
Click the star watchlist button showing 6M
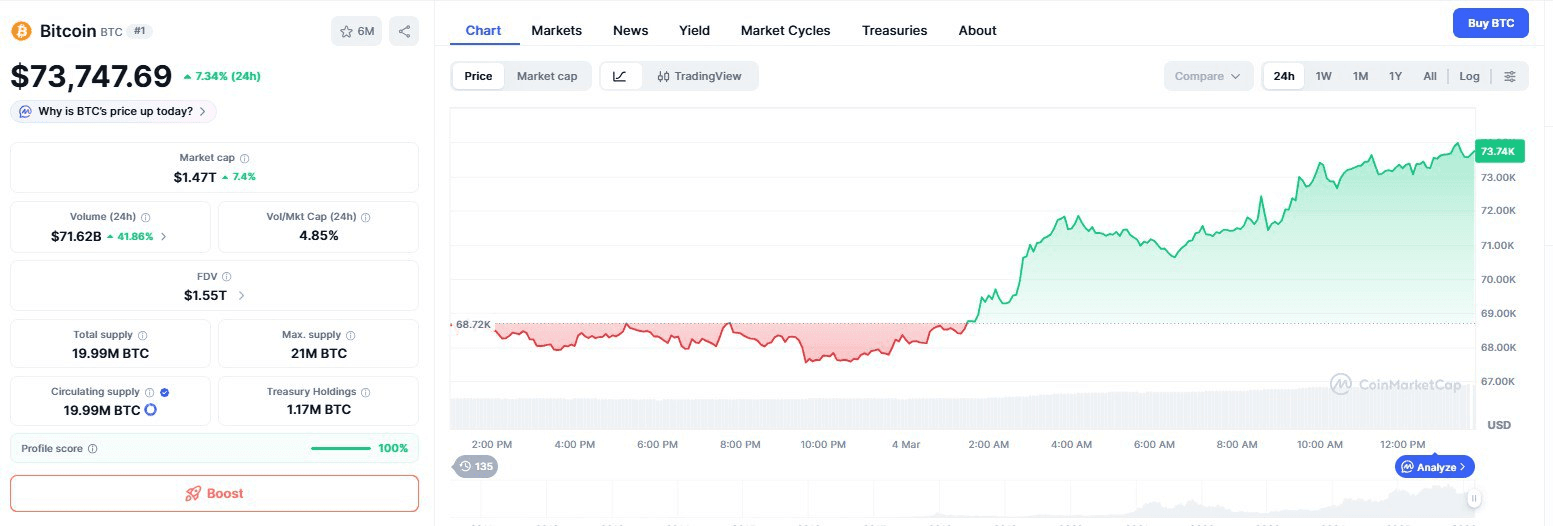[x=356, y=31]
